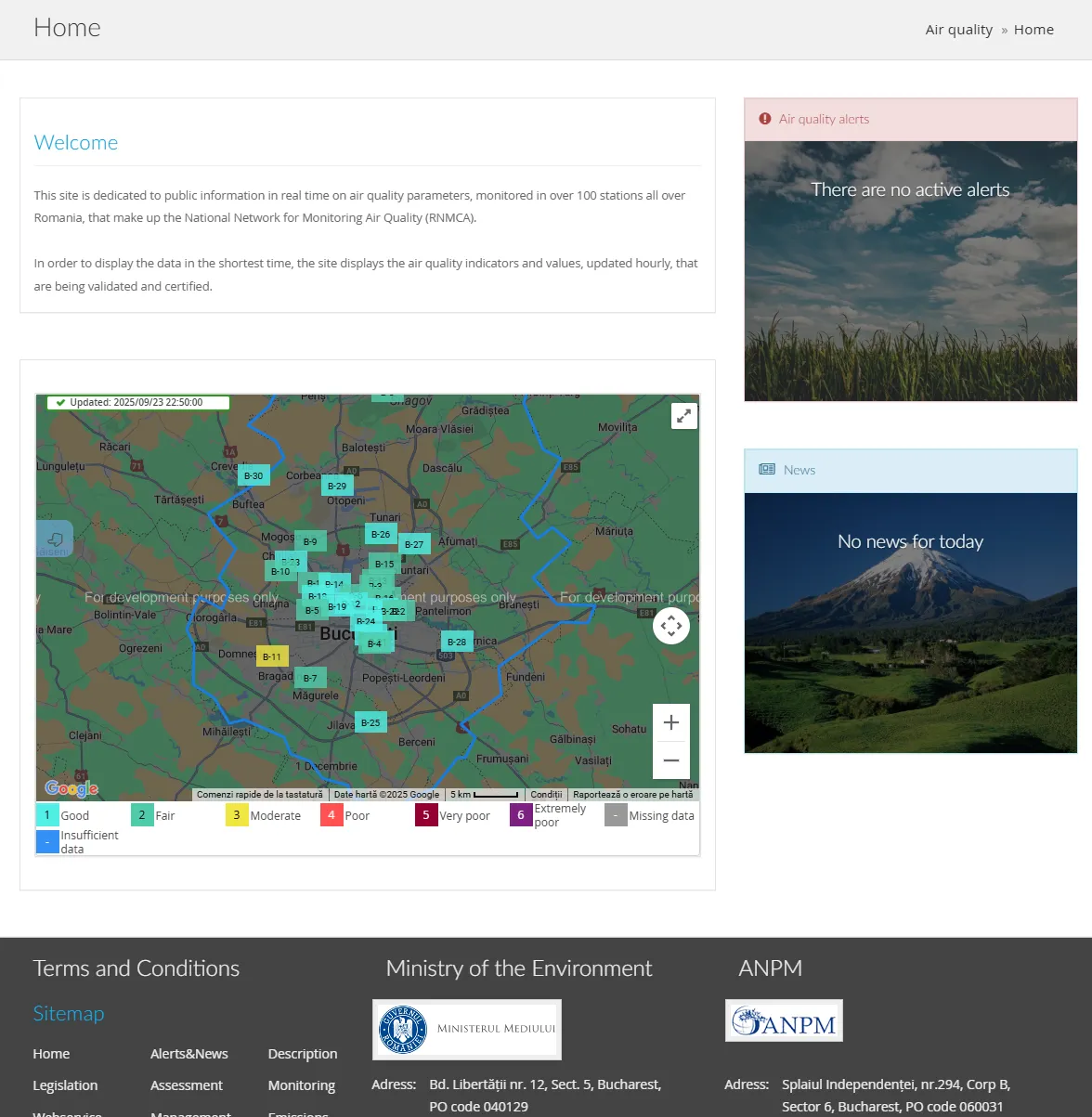
Task: Click the Very poor legend swatch numbered 5
Action: click(x=426, y=814)
